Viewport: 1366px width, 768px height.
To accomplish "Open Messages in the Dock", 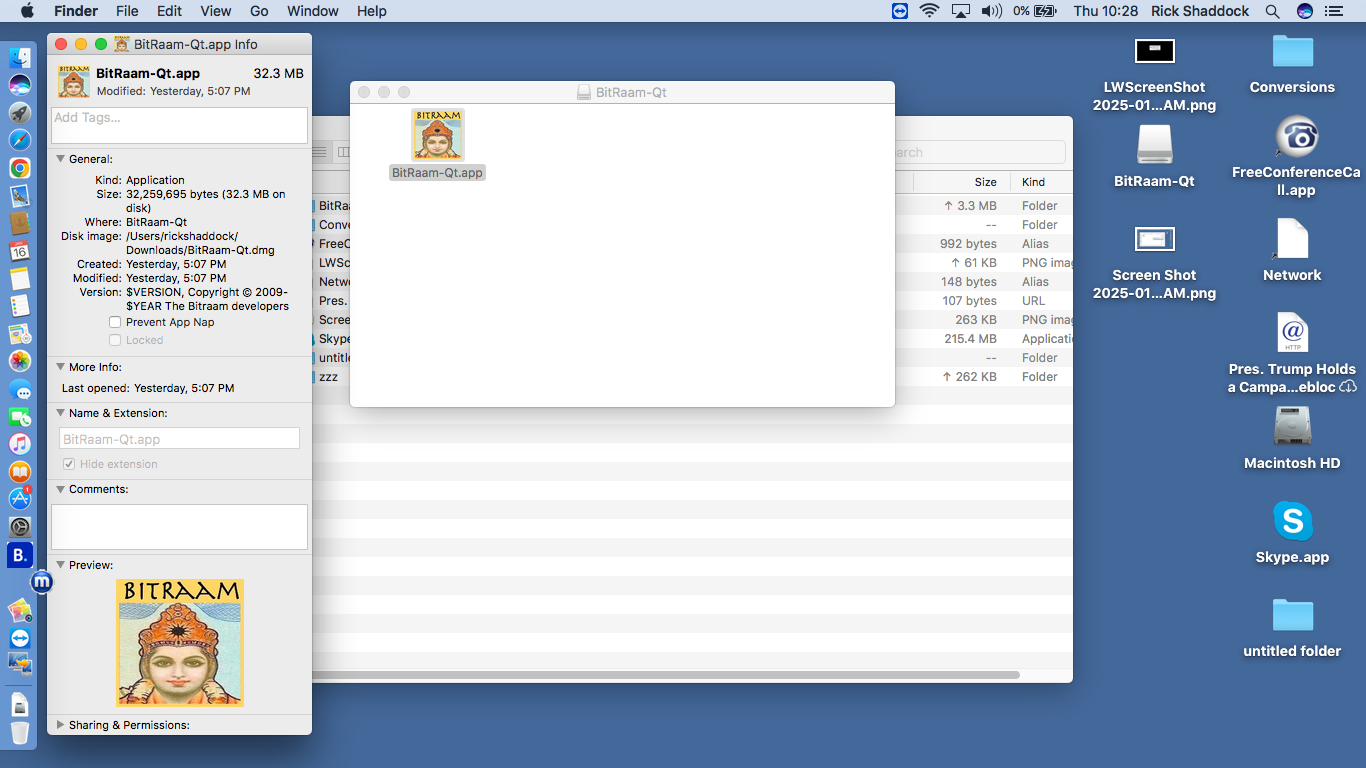I will pyautogui.click(x=20, y=389).
